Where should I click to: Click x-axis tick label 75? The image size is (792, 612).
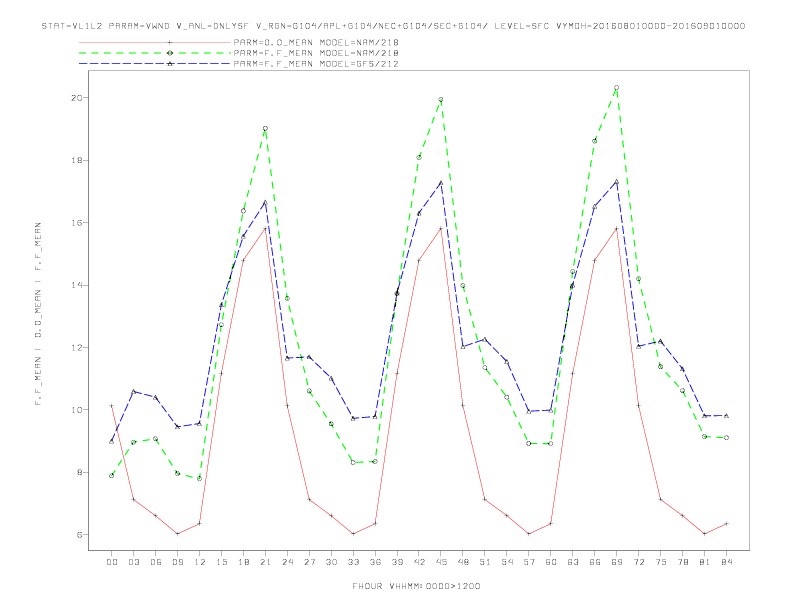pyautogui.click(x=661, y=562)
